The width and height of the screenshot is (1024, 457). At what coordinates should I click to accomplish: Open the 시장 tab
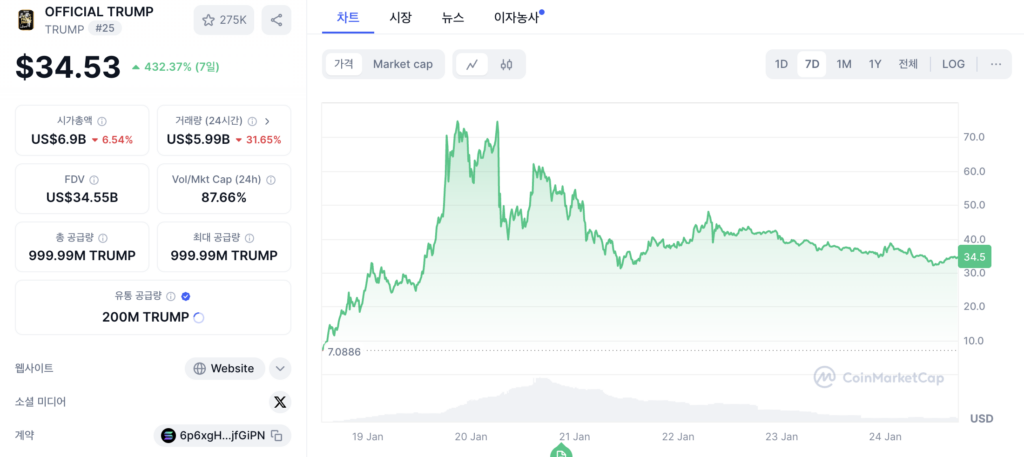click(400, 17)
